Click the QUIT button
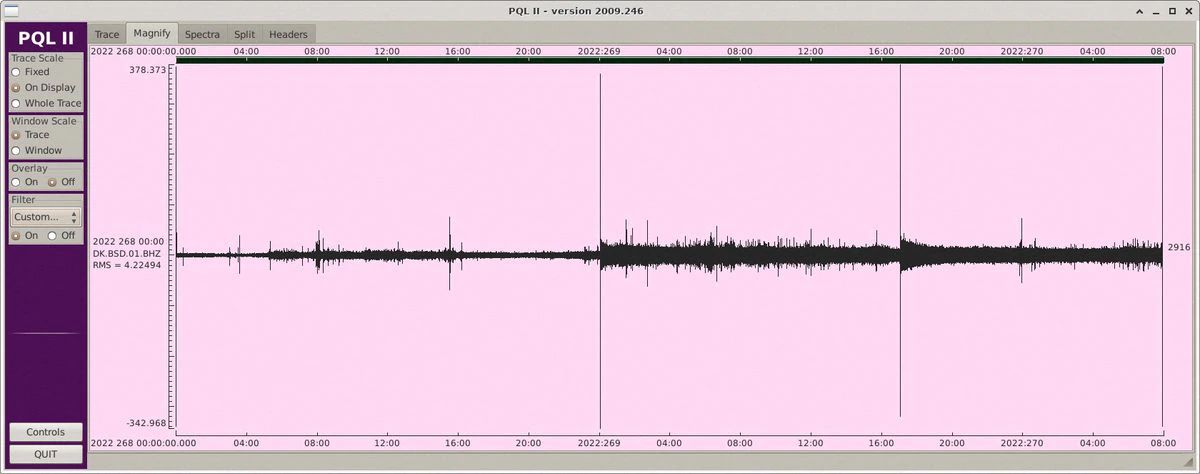The width and height of the screenshot is (1200, 474). (46, 453)
